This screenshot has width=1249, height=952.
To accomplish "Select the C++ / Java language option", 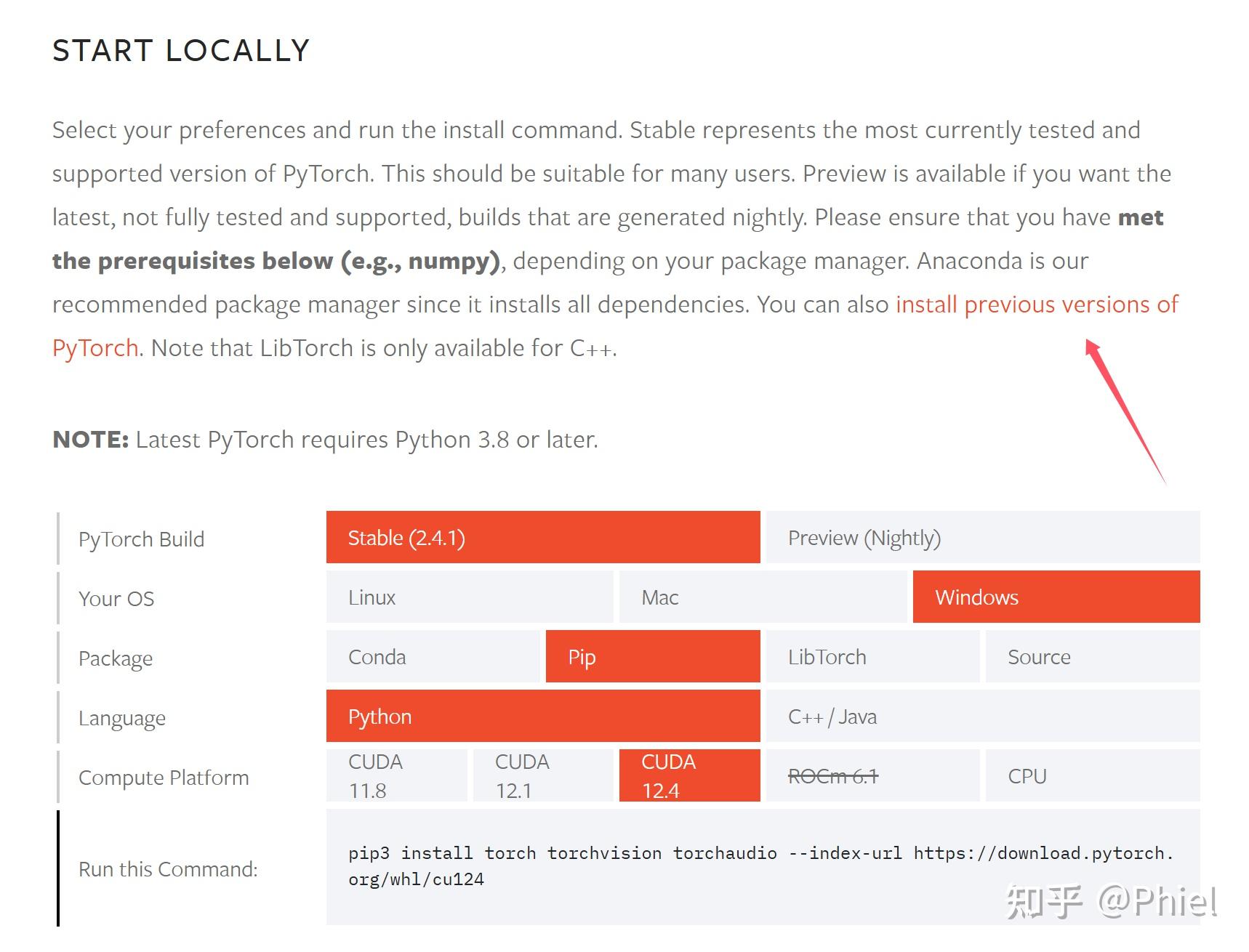I will pos(982,717).
